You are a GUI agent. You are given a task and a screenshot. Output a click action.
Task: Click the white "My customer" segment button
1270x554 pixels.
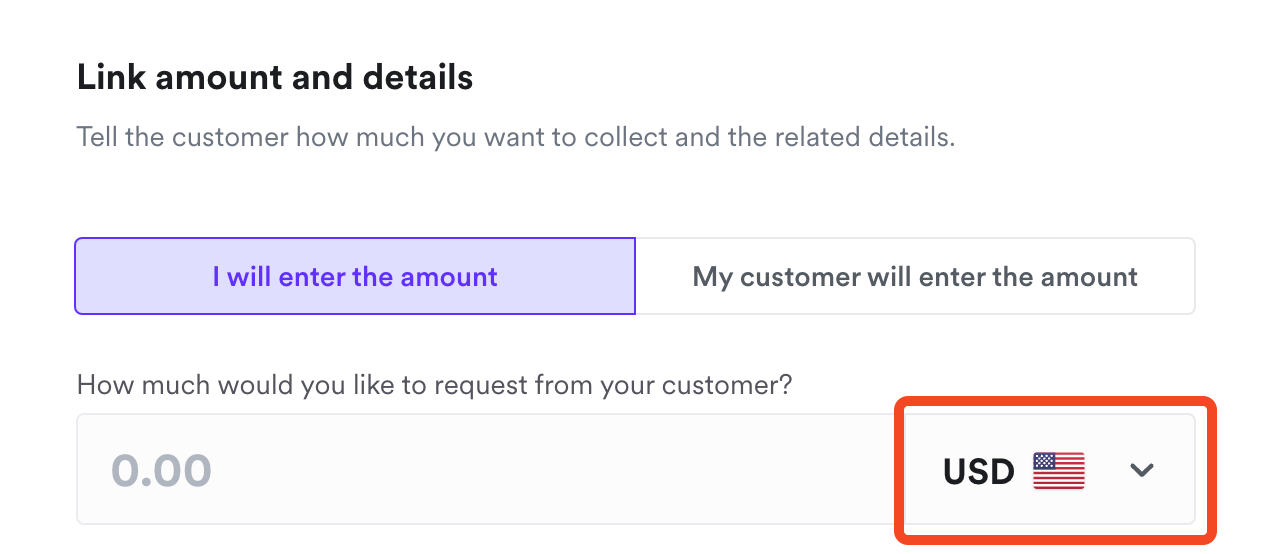click(915, 276)
